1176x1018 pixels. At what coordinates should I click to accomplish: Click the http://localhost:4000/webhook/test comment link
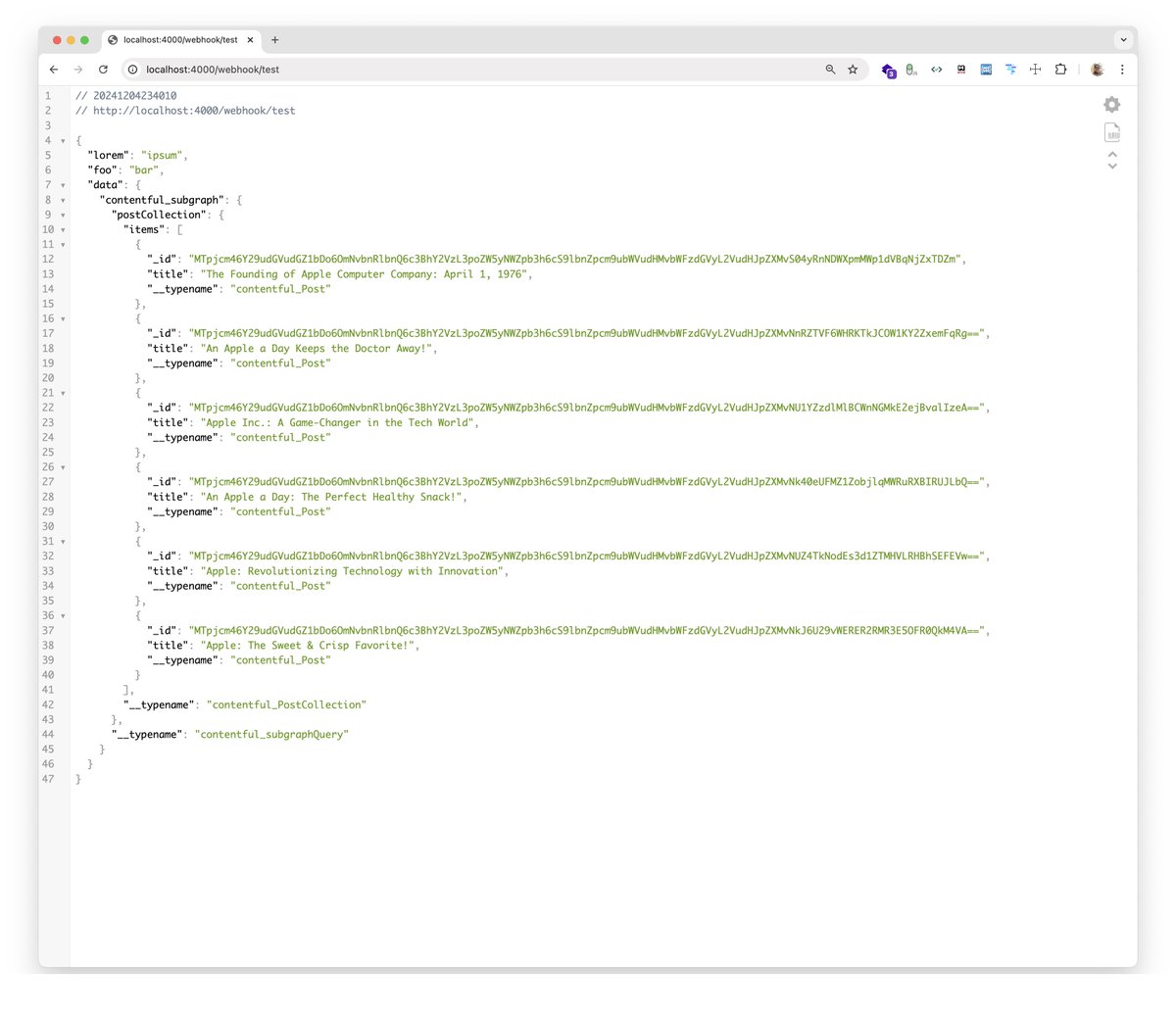194,111
